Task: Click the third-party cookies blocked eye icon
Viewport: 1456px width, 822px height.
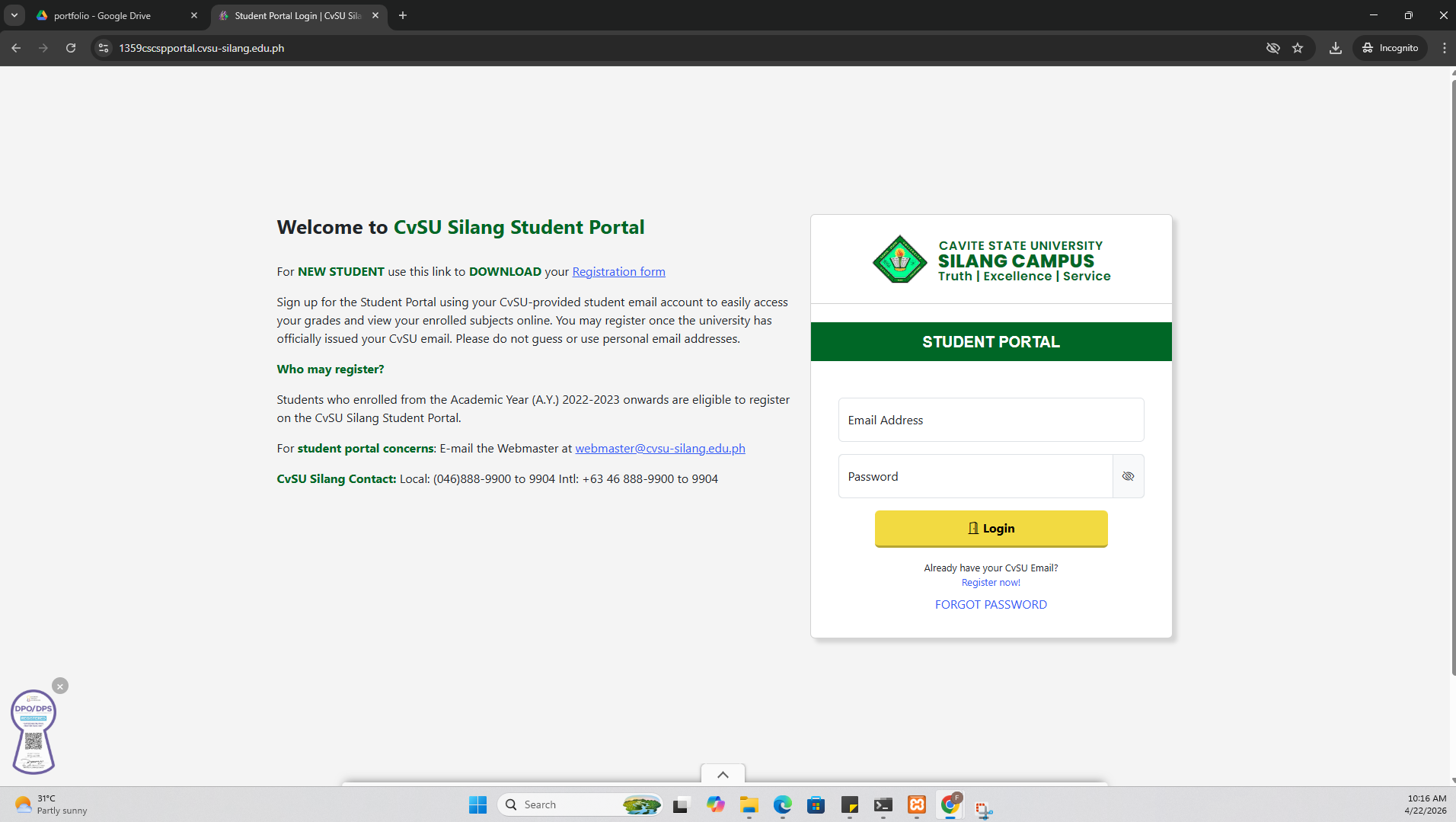Action: pyautogui.click(x=1272, y=48)
